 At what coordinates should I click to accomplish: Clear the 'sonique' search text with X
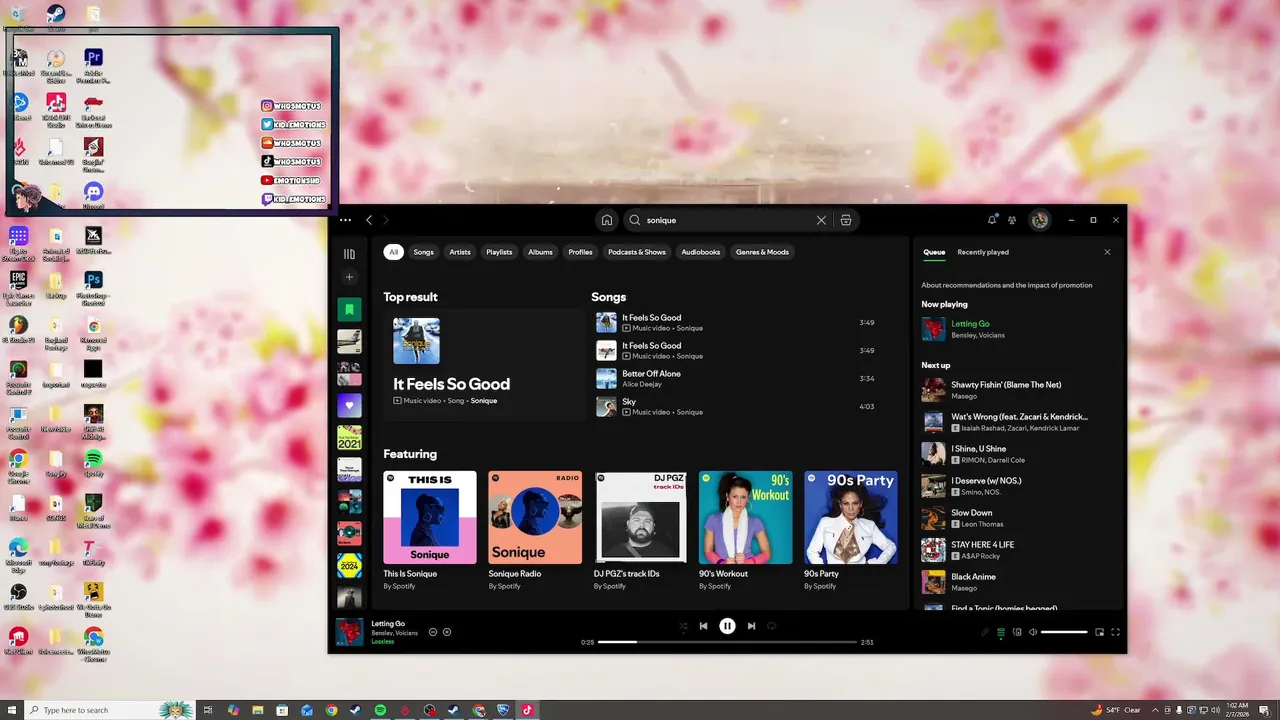821,220
